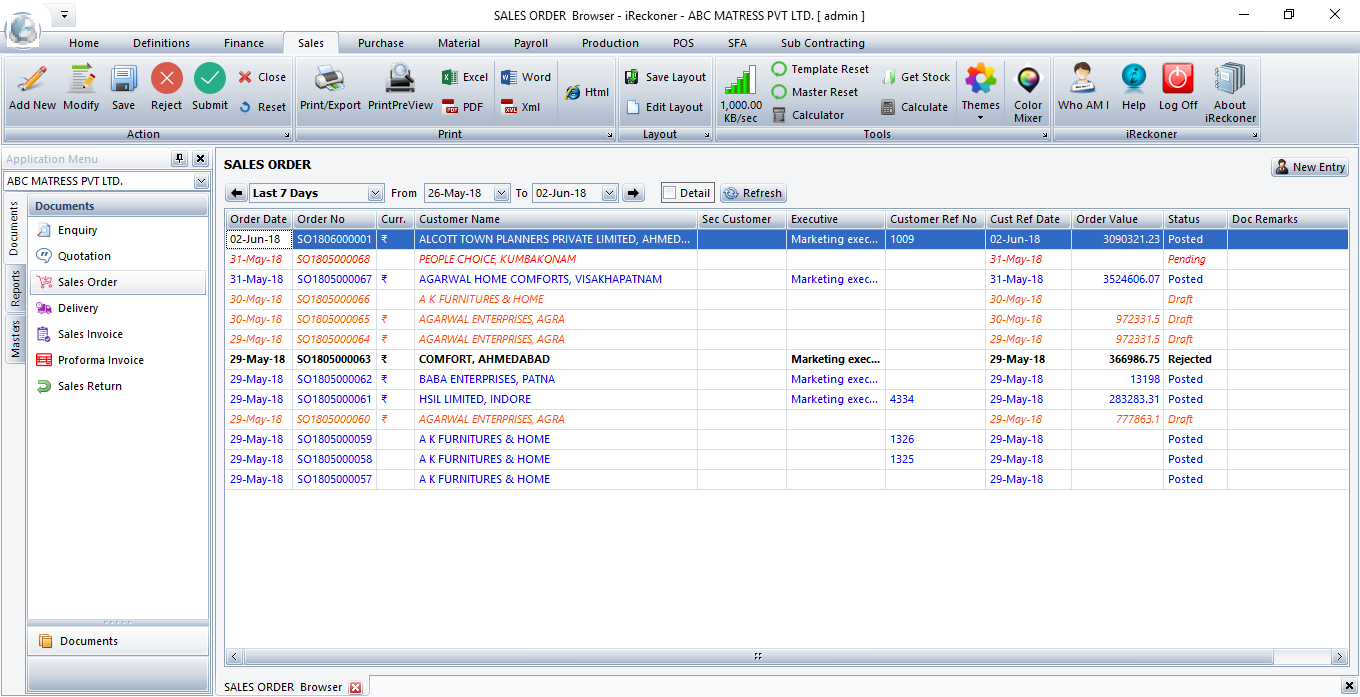
Task: Switch to the Purchase ribbon tab
Action: (381, 43)
